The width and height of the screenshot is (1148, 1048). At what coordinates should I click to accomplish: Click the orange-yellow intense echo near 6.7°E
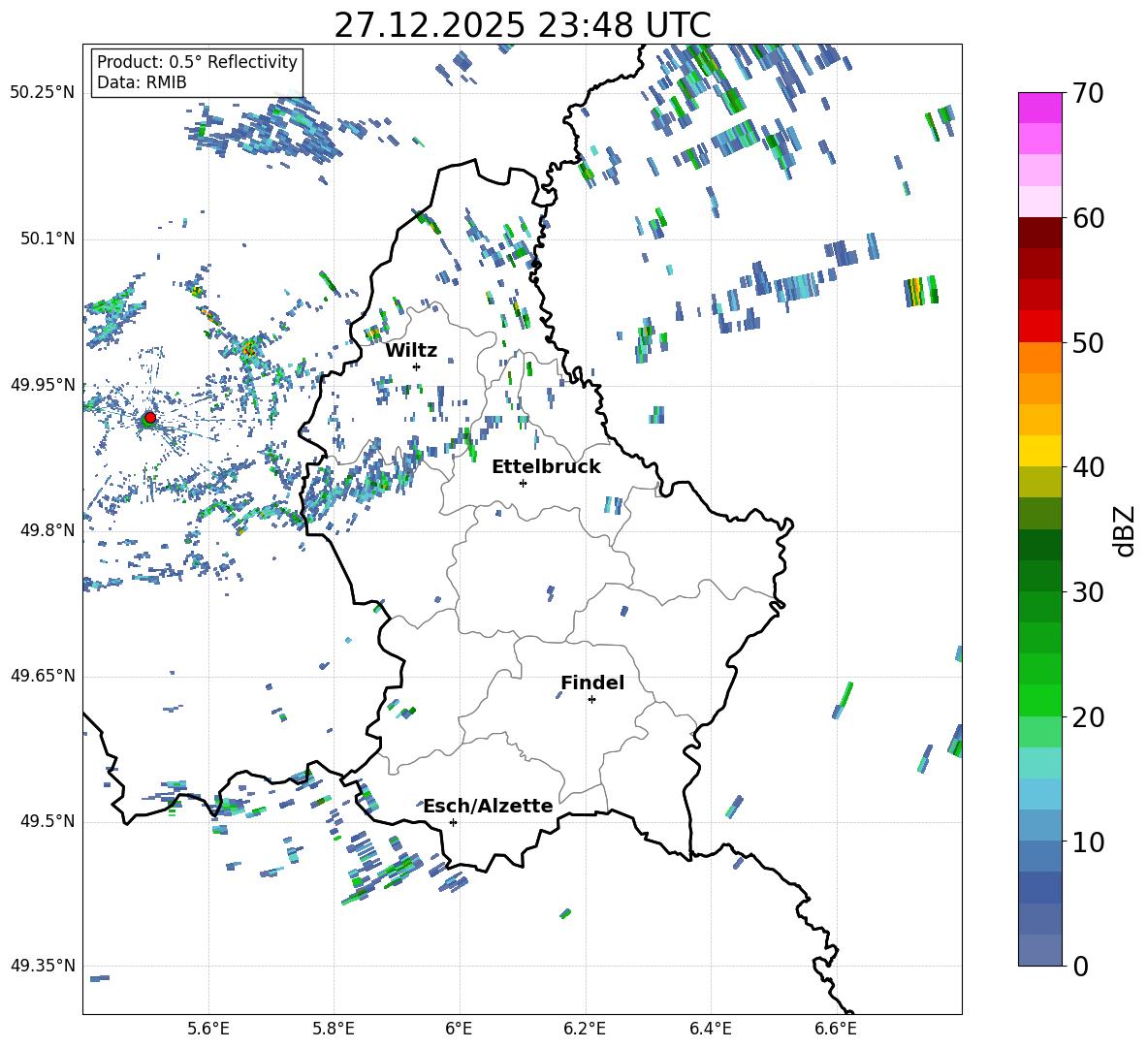[x=916, y=291]
